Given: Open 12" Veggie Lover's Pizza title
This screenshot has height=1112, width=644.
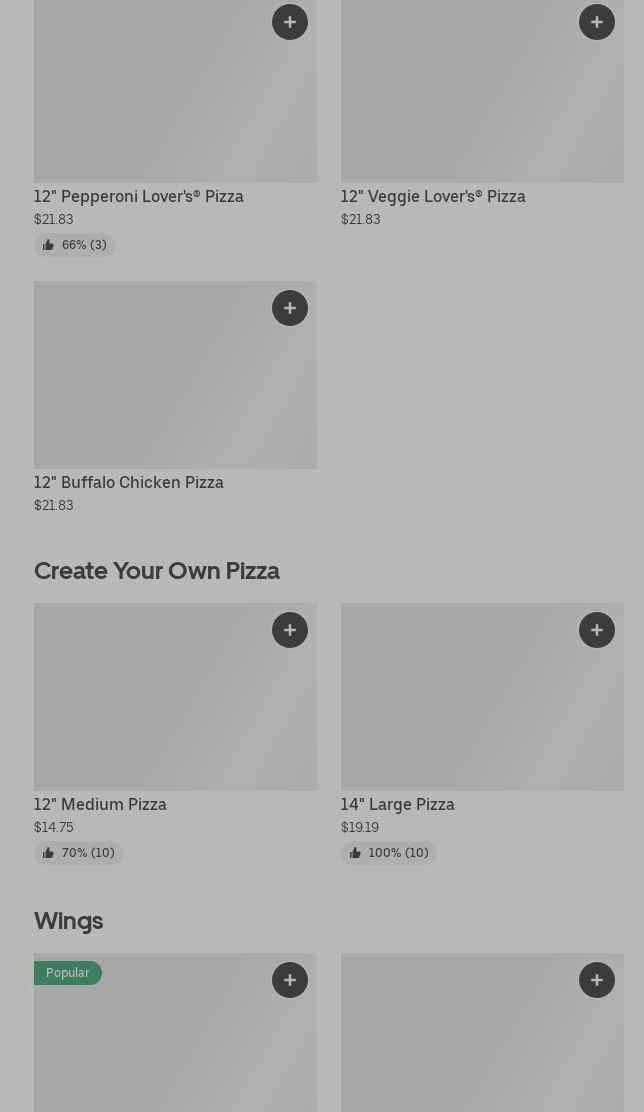Looking at the screenshot, I should (433, 197).
